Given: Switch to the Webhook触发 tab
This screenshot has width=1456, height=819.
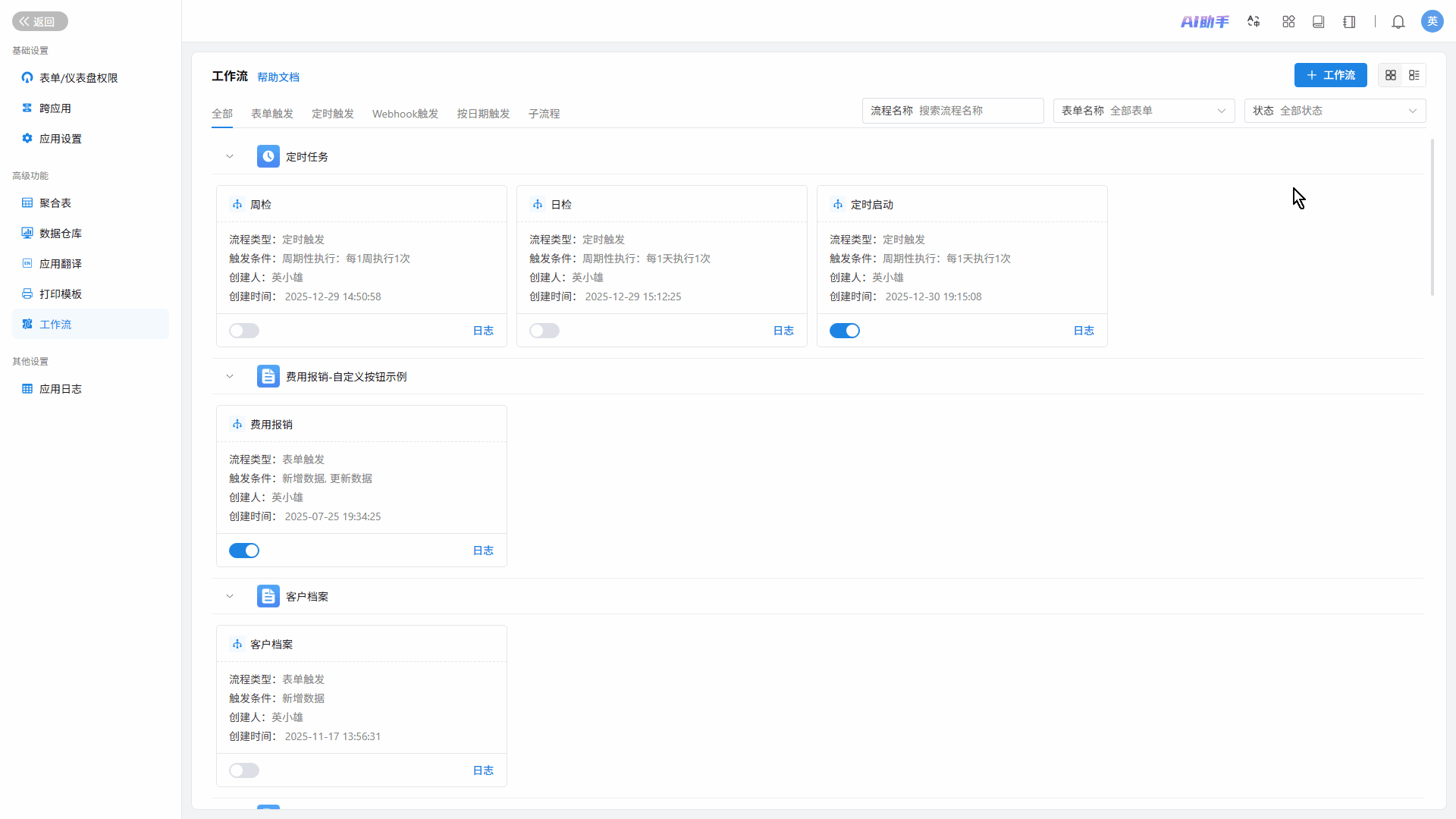Looking at the screenshot, I should [x=405, y=114].
